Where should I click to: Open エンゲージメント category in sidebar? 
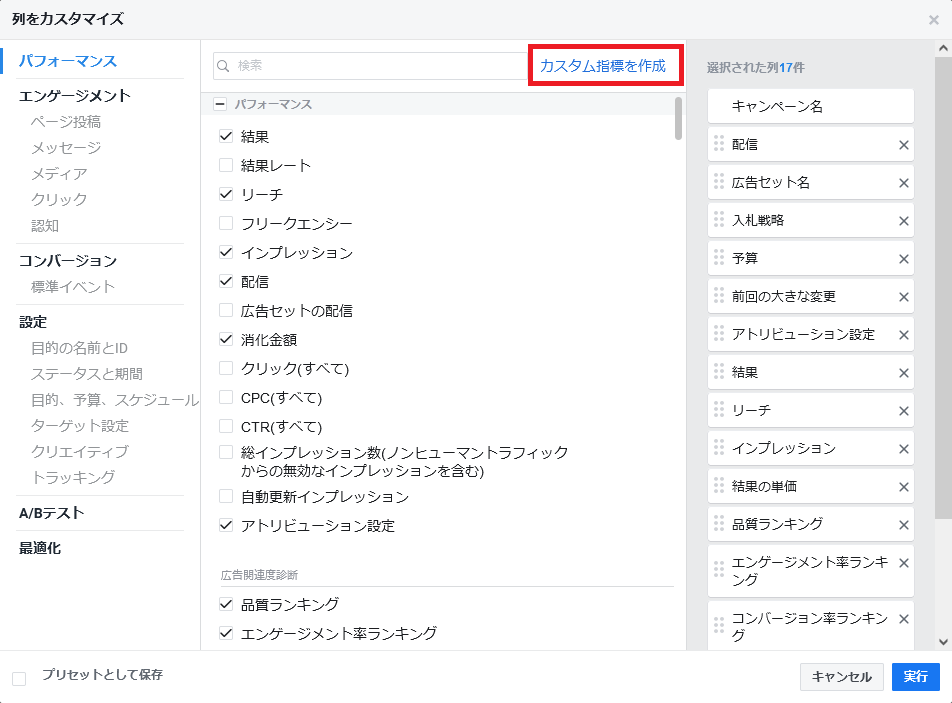pyautogui.click(x=75, y=96)
